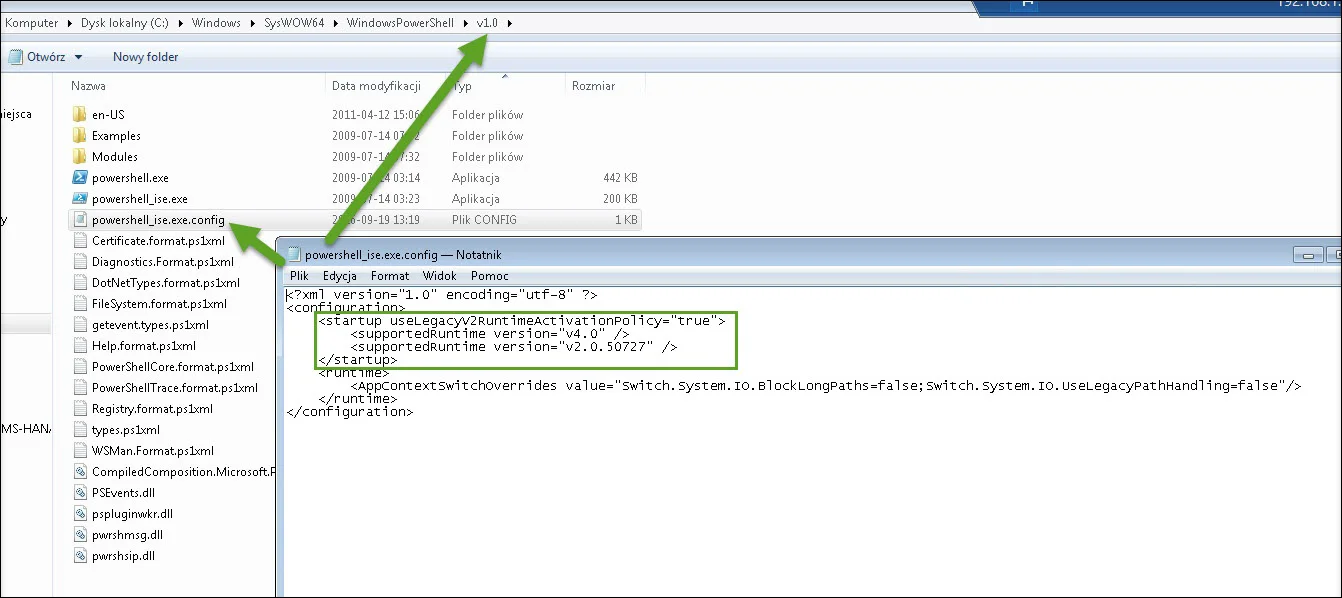Screen dimensions: 1342x598
Task: Click the Examples folder icon
Action: pos(80,136)
